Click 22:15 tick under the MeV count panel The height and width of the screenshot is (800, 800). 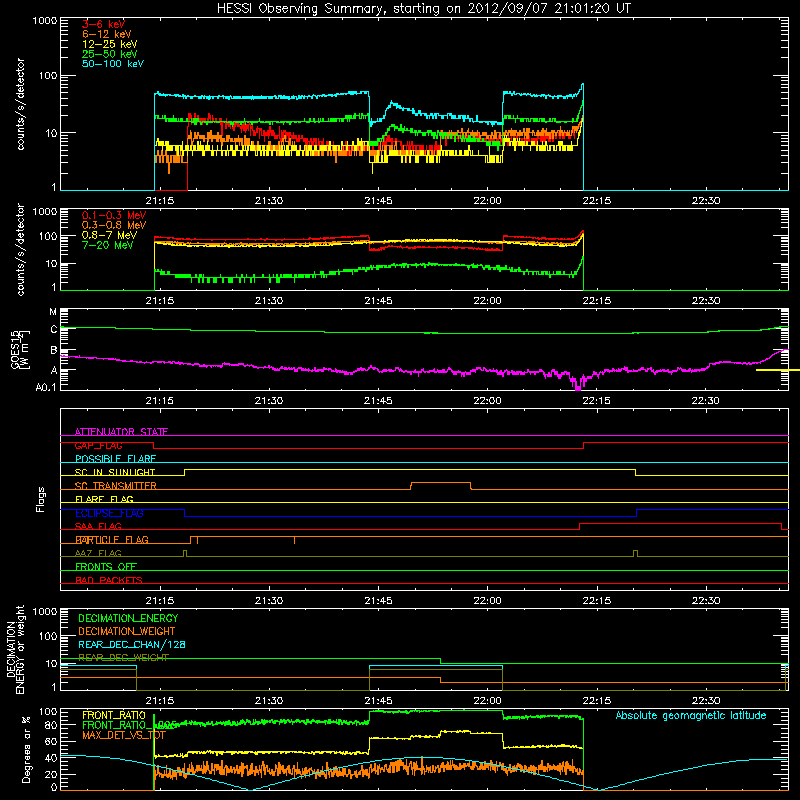596,301
